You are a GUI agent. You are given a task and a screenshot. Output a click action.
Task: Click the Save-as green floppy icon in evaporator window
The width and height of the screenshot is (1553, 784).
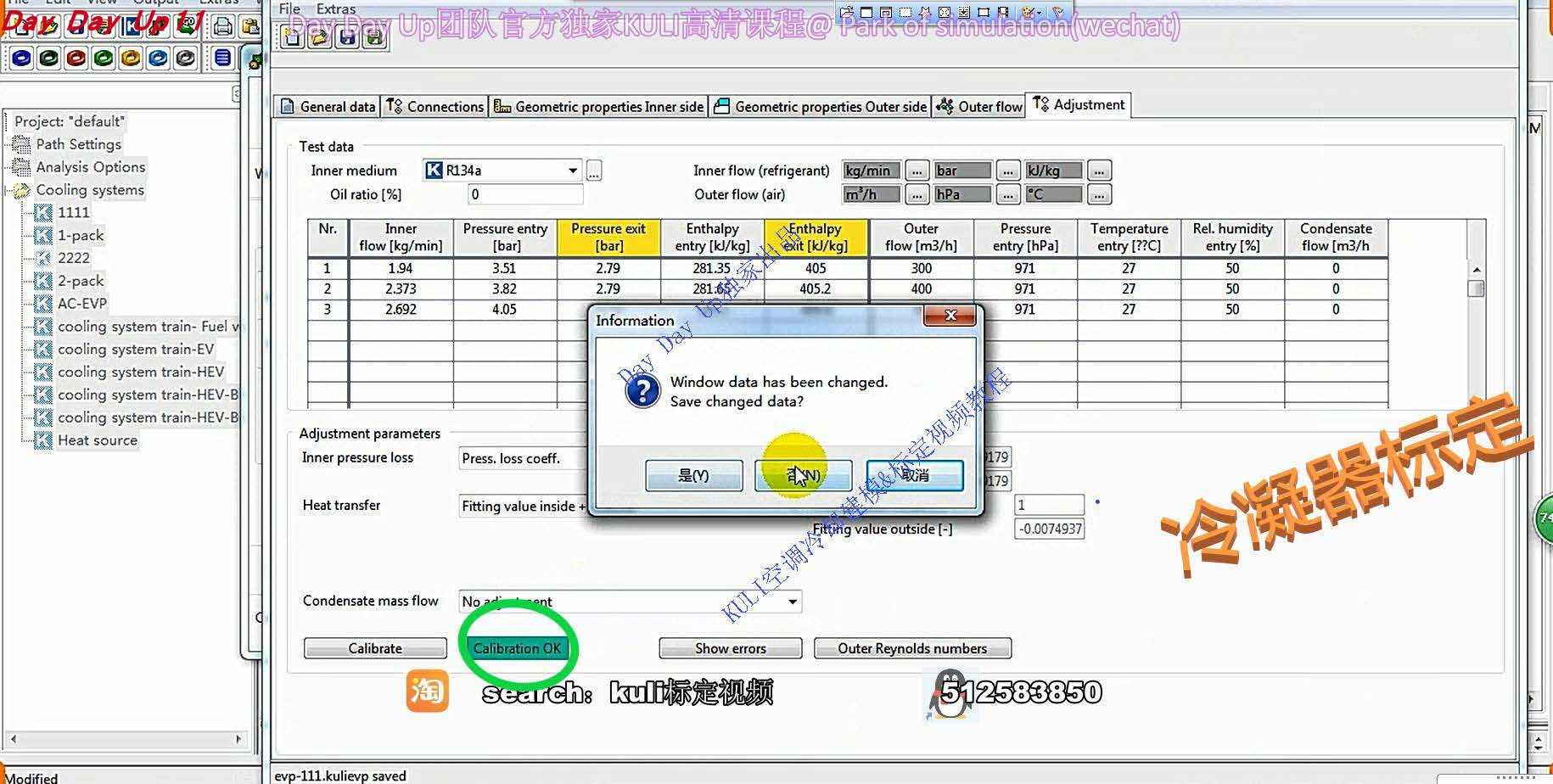click(x=374, y=36)
